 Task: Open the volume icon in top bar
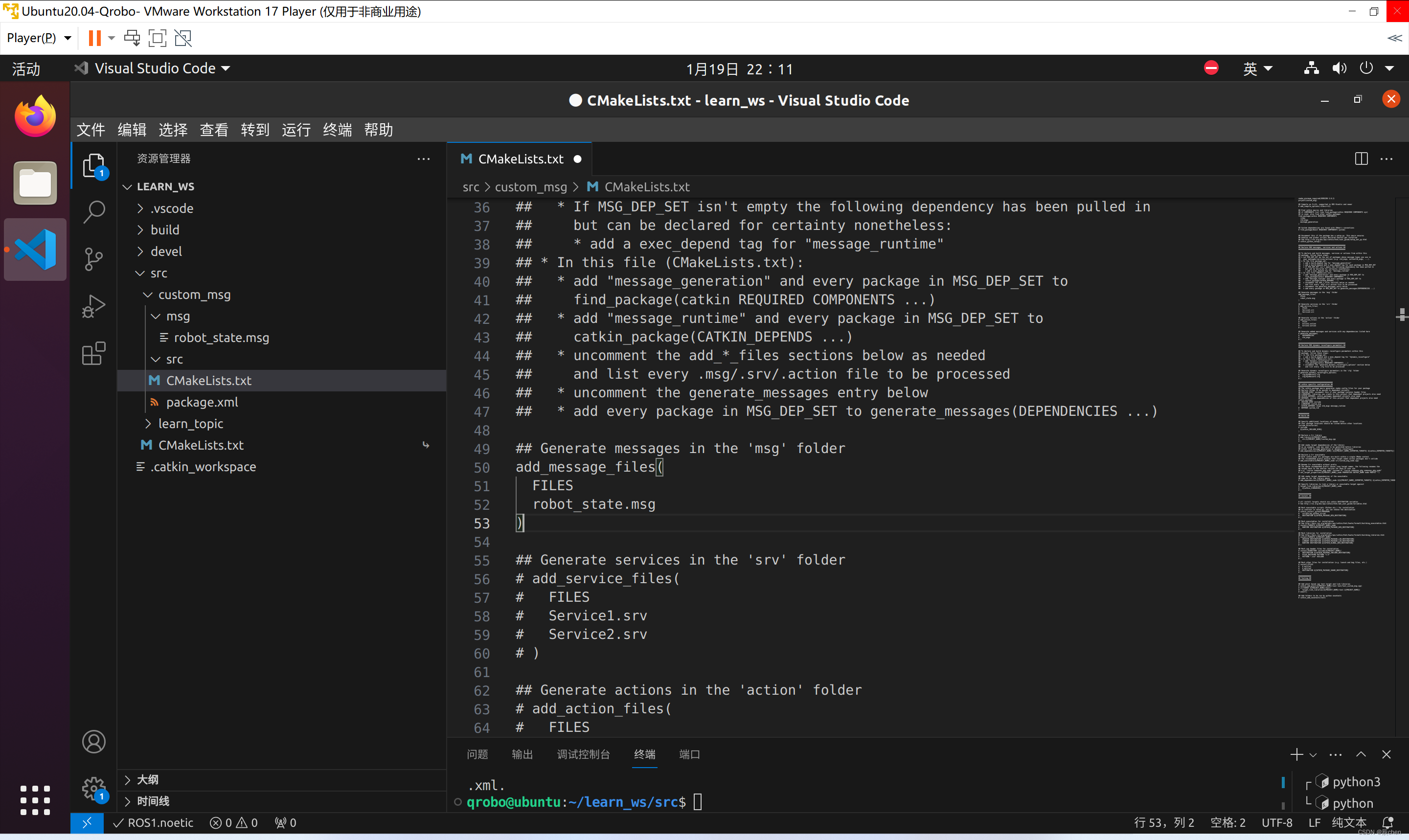point(1339,68)
